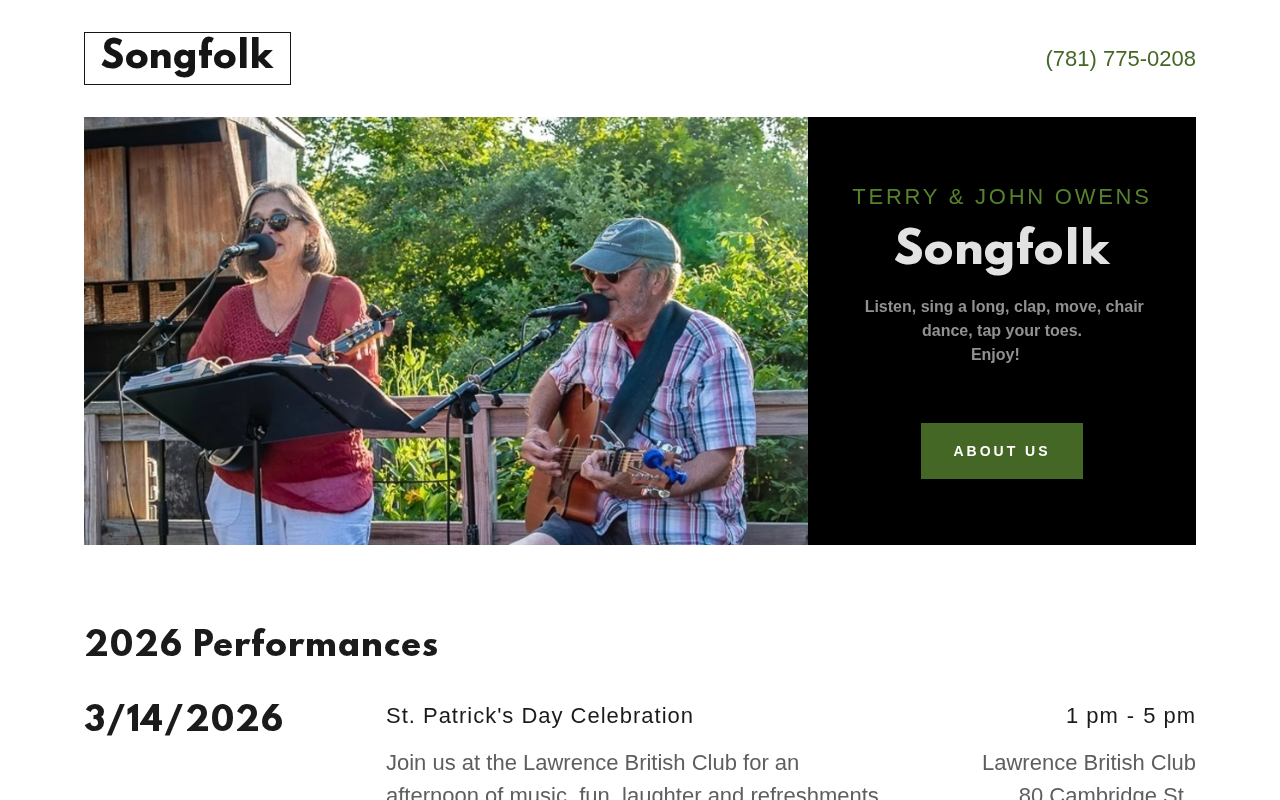Select the 3/14/2026 event date

click(x=184, y=721)
